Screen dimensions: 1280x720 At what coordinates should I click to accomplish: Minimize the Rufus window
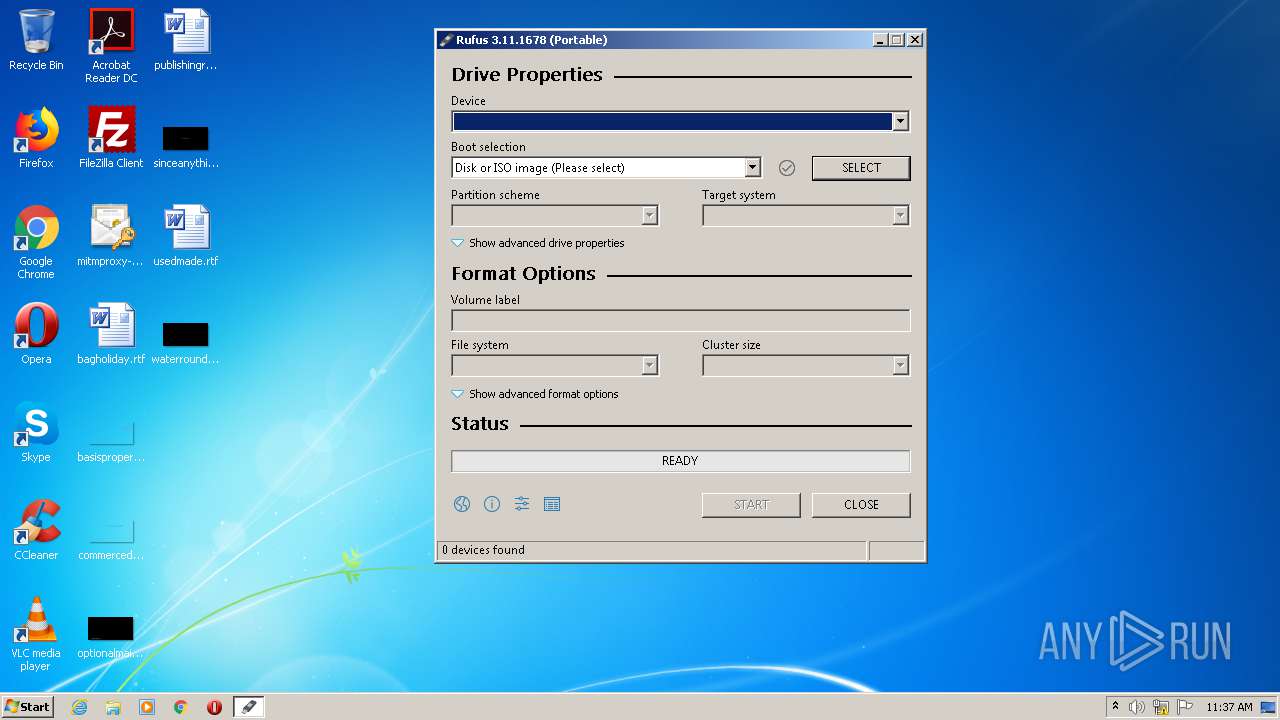point(880,40)
